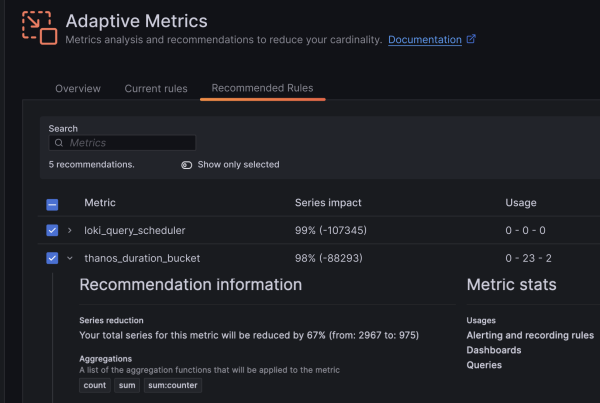
Task: Open the Documentation link
Action: [x=424, y=40]
